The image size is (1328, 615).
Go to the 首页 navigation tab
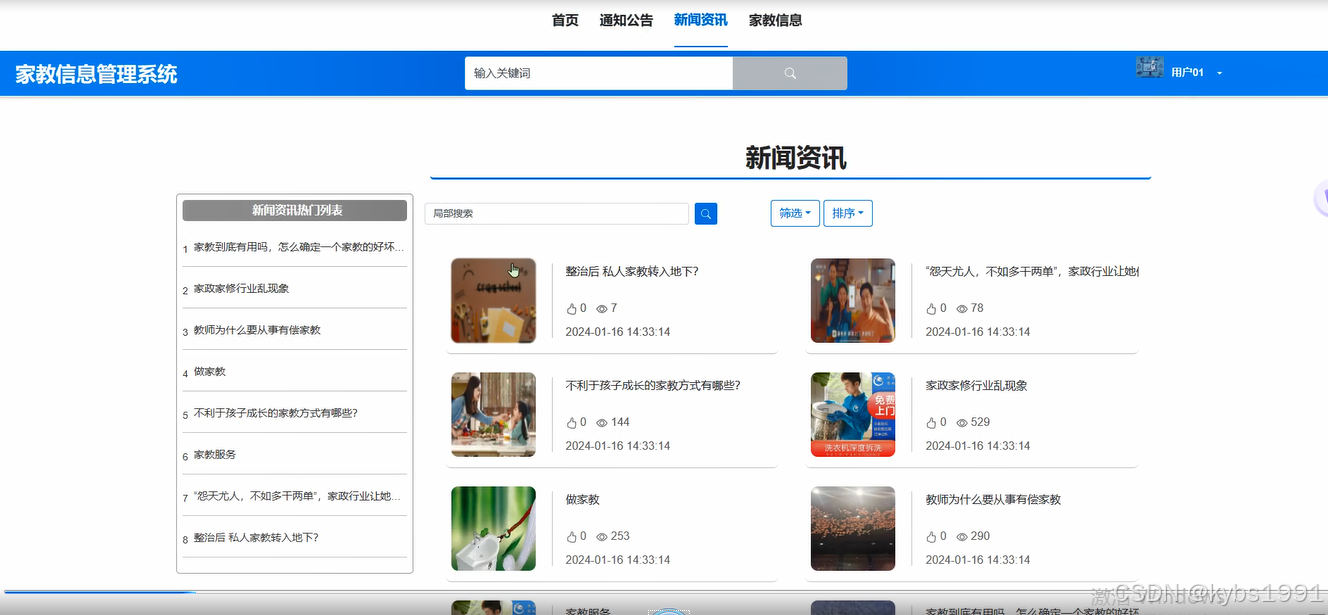click(565, 20)
